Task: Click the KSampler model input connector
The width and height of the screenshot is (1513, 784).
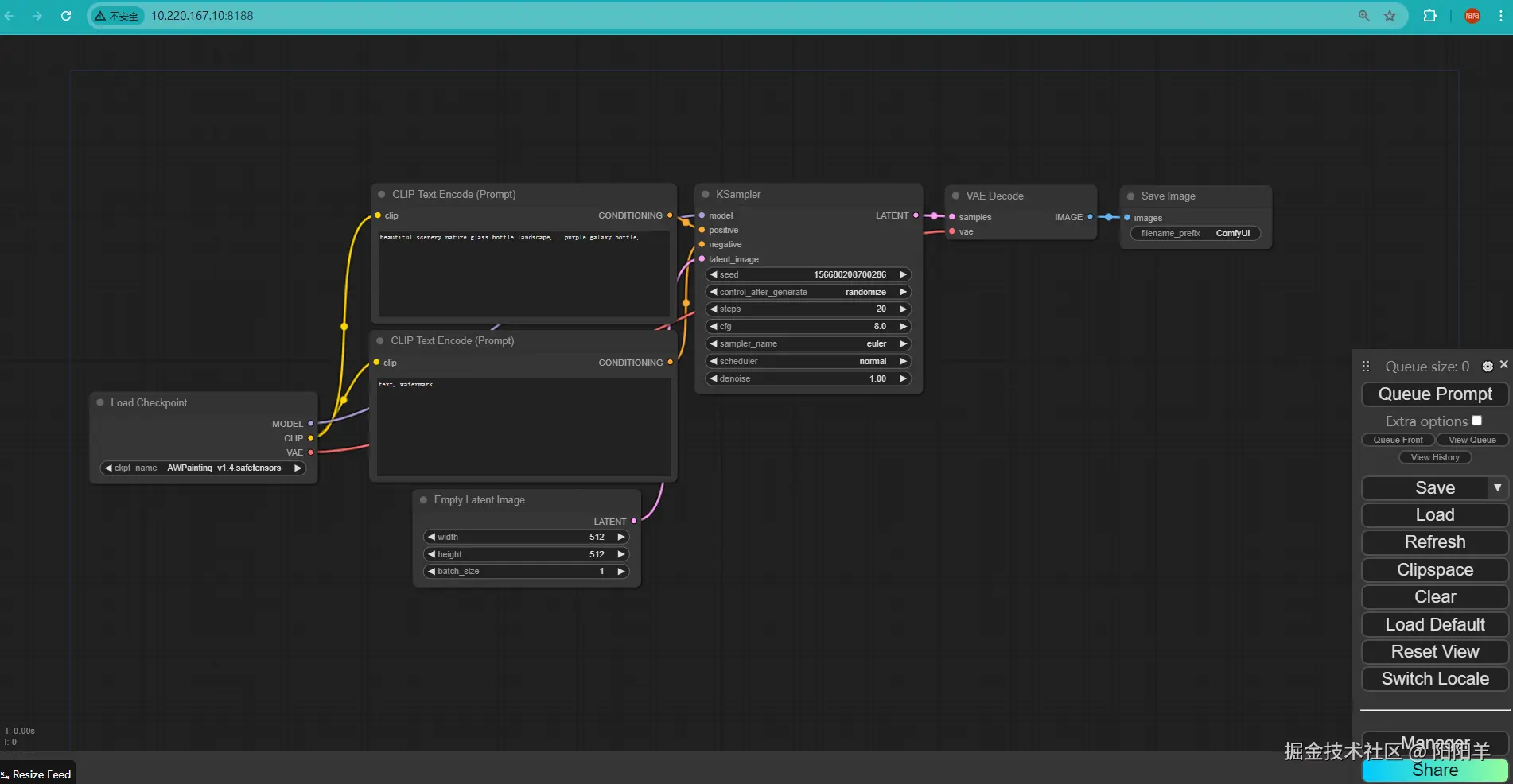Action: 702,215
